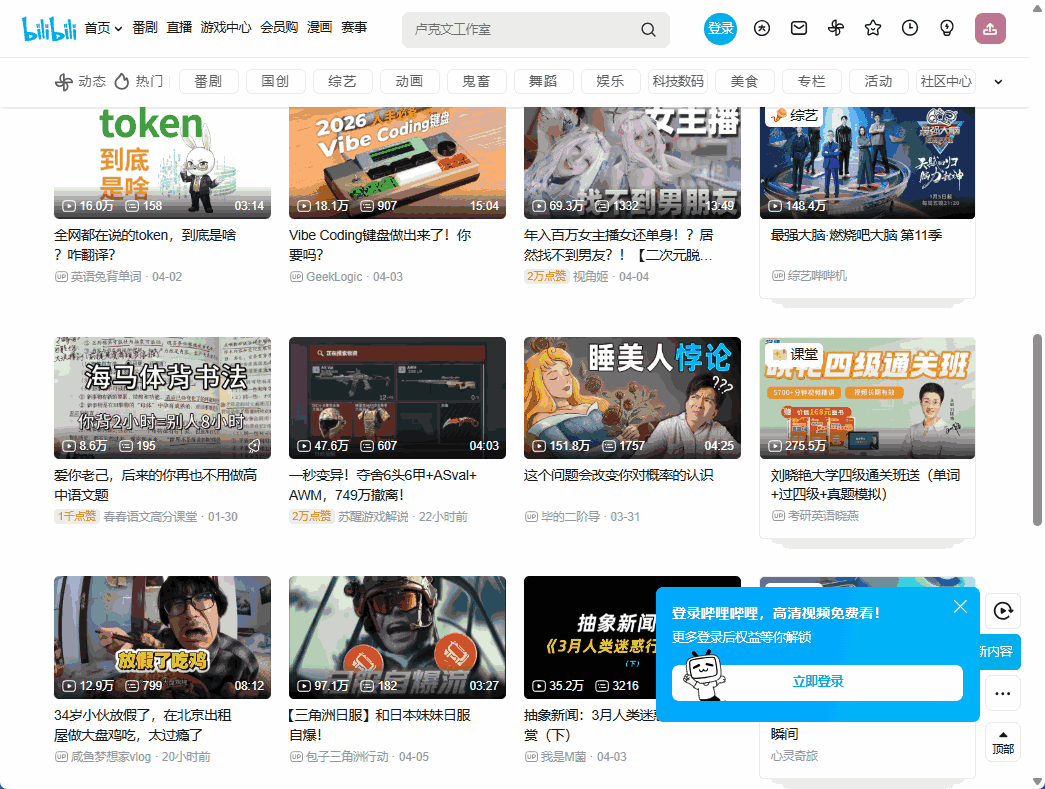
Task: Click the search magnifier icon
Action: click(x=648, y=30)
